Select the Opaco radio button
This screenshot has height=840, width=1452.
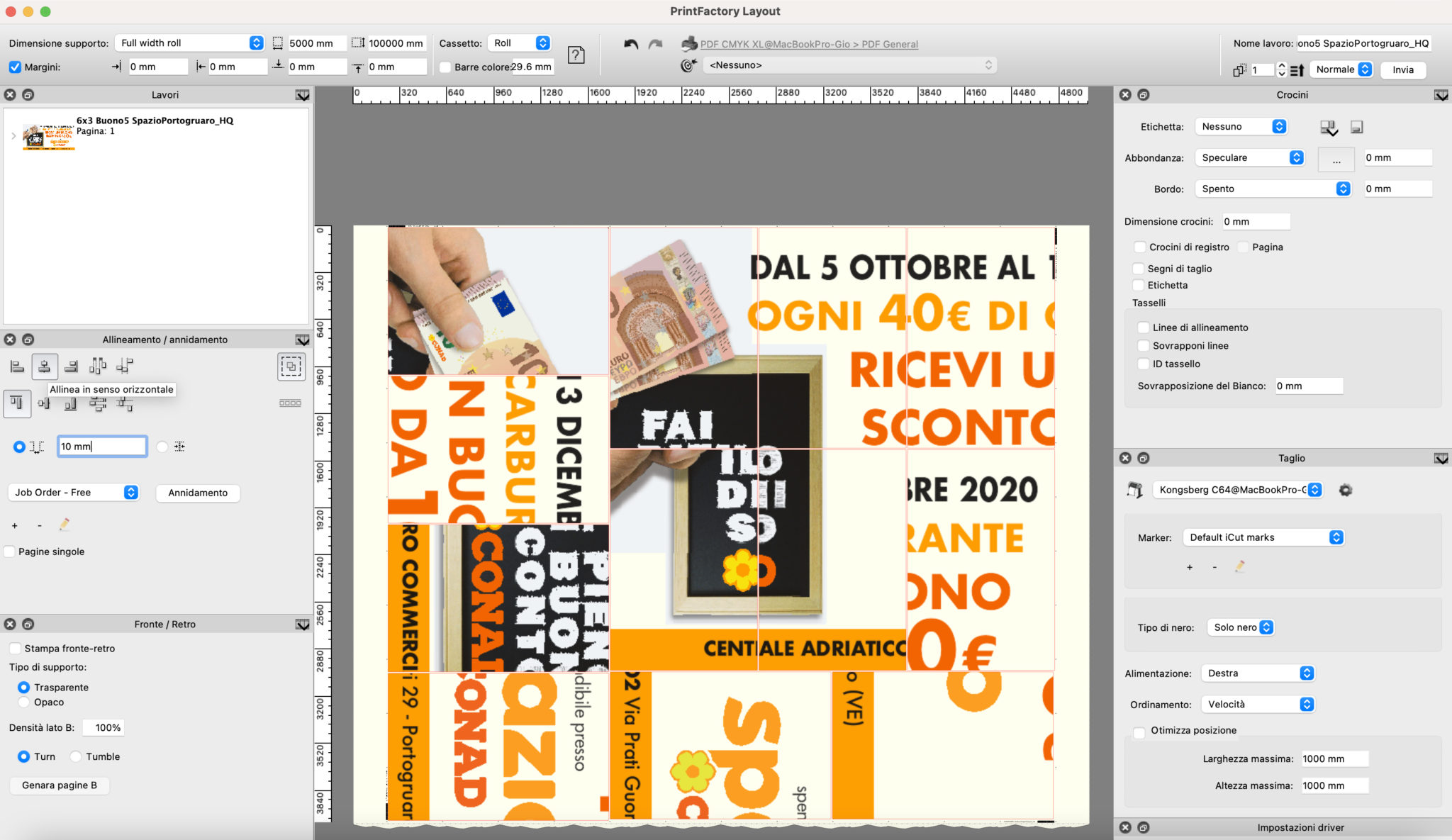(x=23, y=702)
